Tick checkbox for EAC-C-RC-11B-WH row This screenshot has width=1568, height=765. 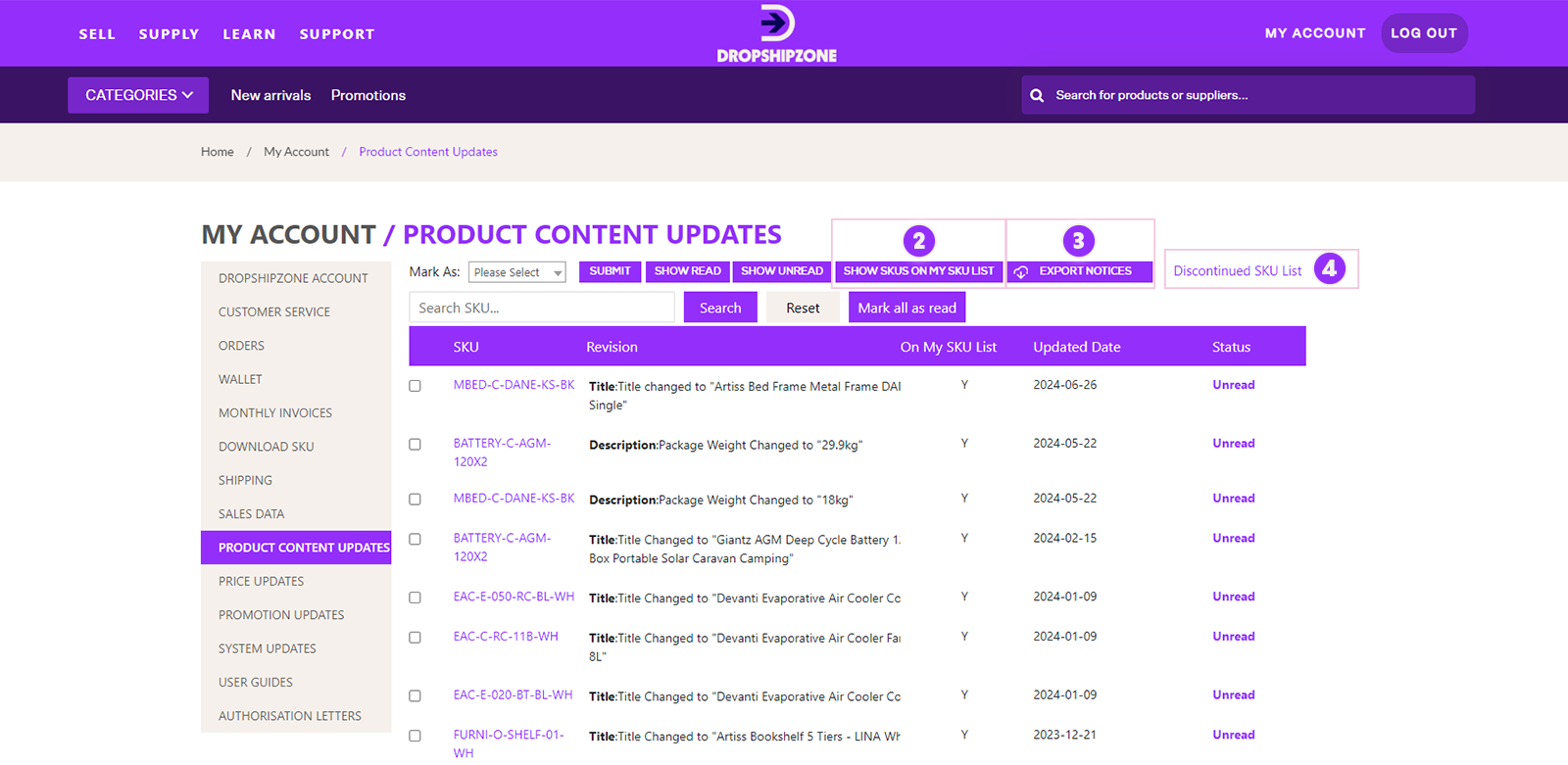click(x=415, y=638)
